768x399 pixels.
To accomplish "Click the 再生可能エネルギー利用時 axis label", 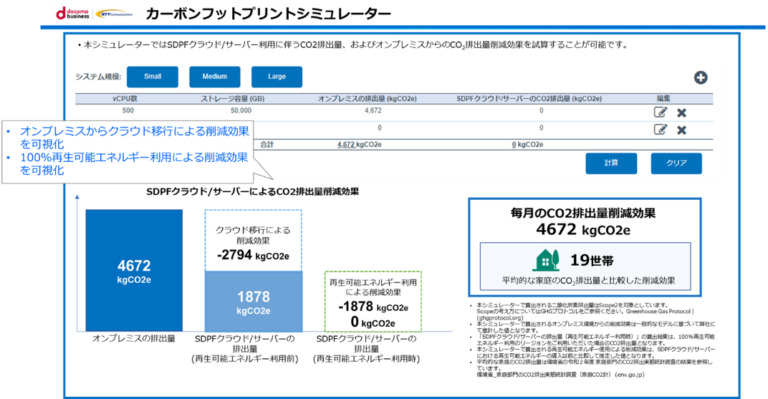I will tap(366, 359).
